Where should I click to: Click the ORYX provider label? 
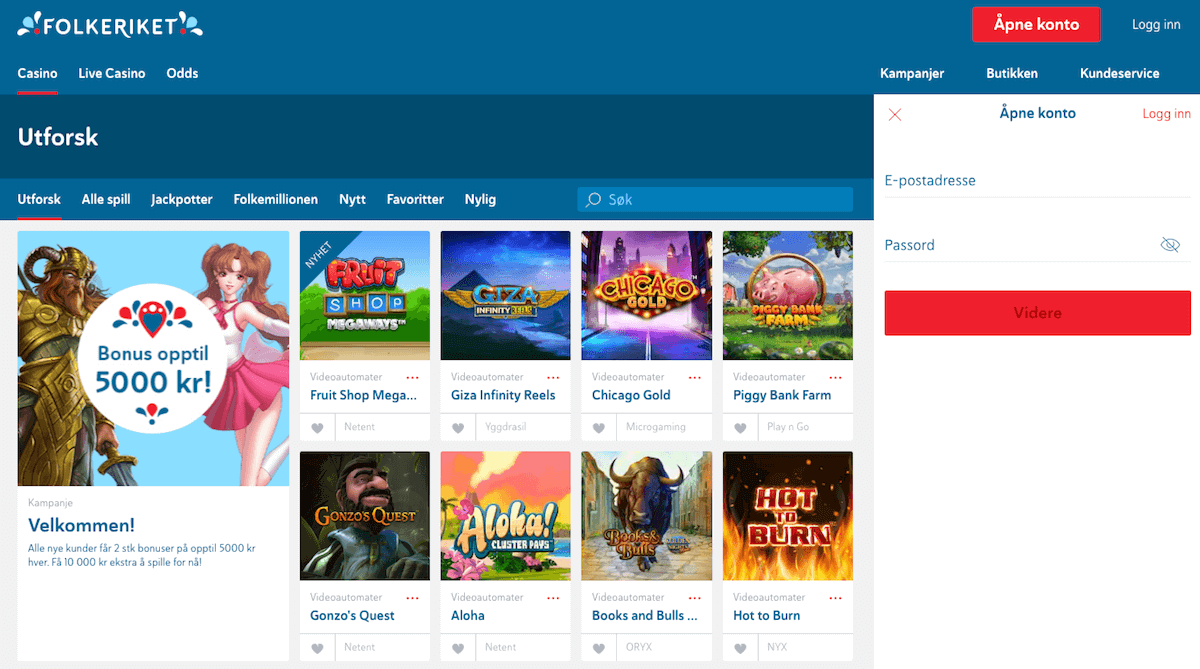coord(639,648)
